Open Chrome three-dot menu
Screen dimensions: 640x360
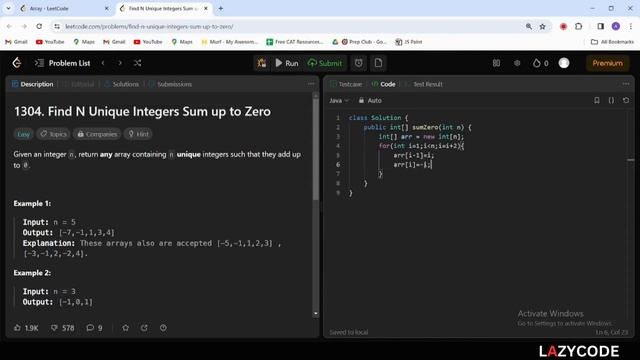coord(631,26)
